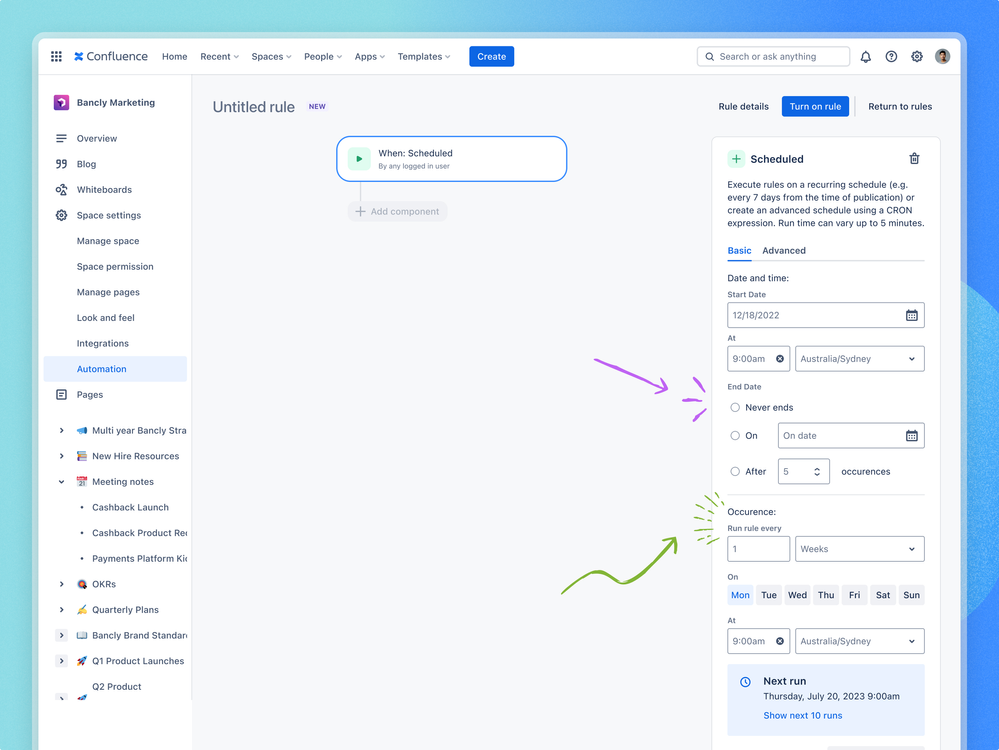
Task: Open the help question mark icon
Action: [891, 57]
